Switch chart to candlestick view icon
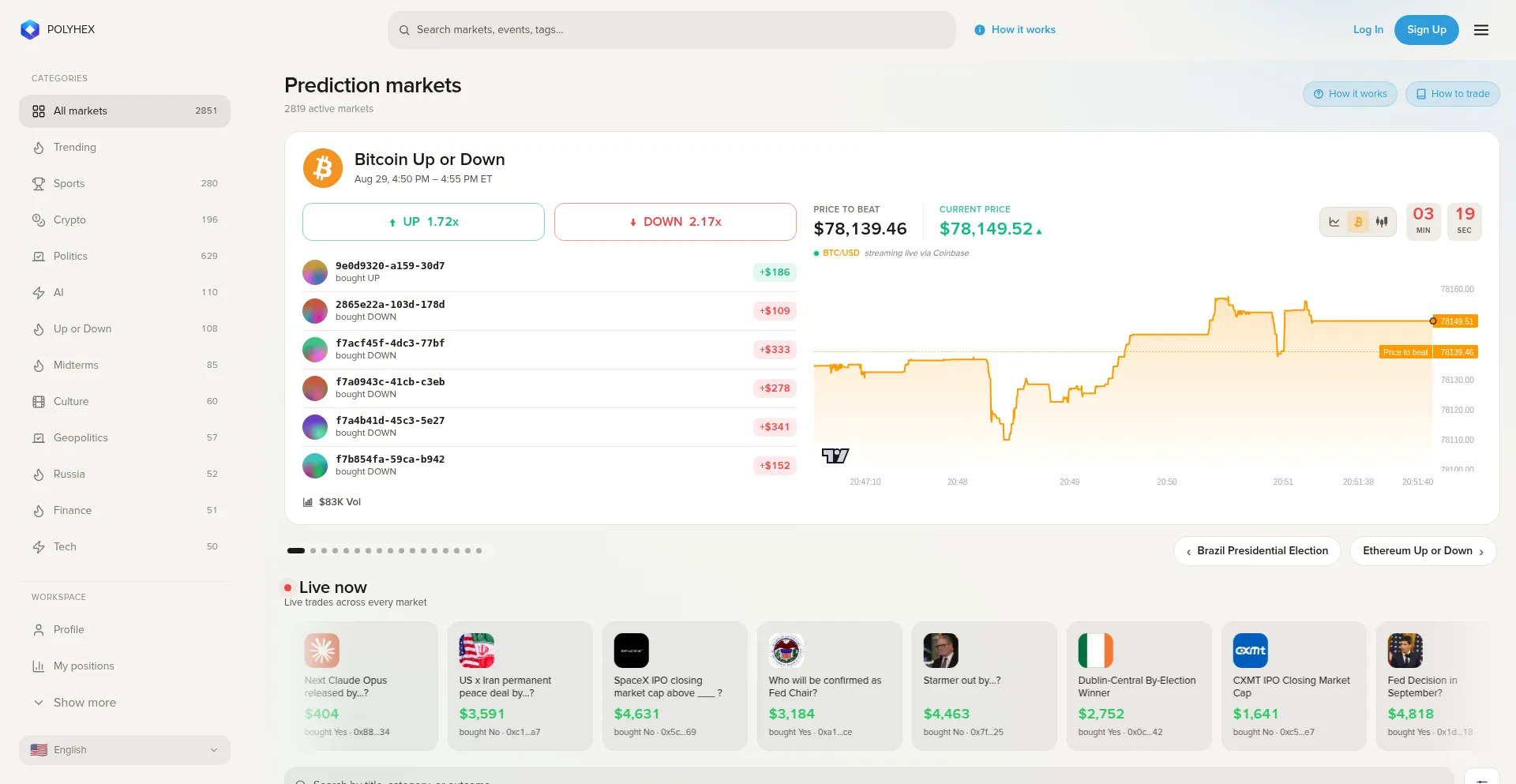Screen dimensions: 1516x784 tap(1382, 222)
